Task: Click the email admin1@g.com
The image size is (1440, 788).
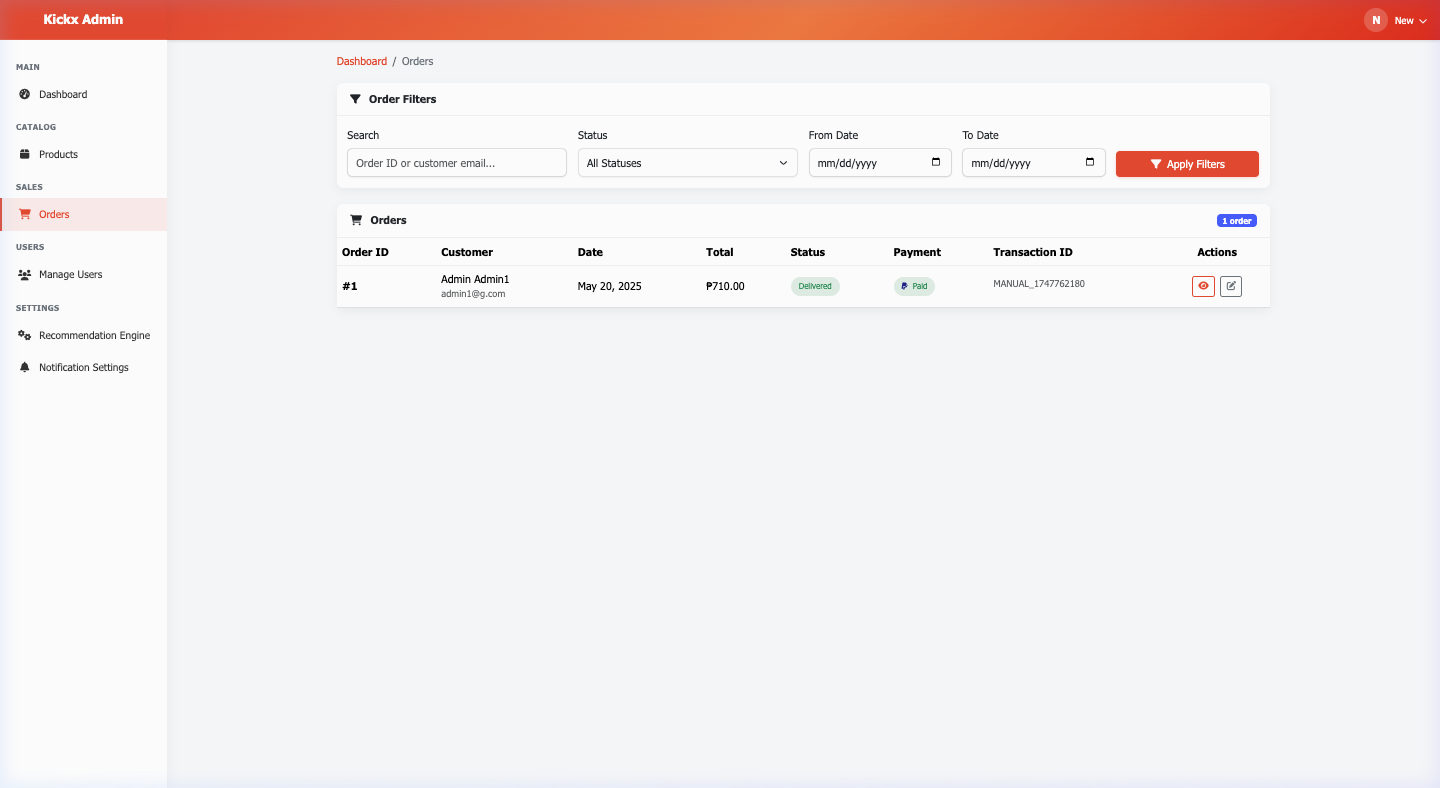Action: [x=473, y=294]
